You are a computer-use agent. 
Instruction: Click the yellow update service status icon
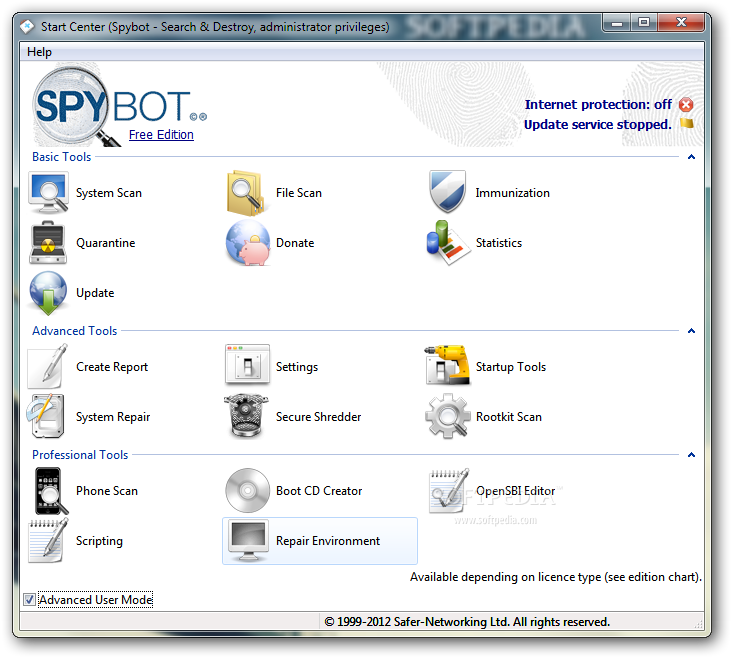(x=687, y=124)
